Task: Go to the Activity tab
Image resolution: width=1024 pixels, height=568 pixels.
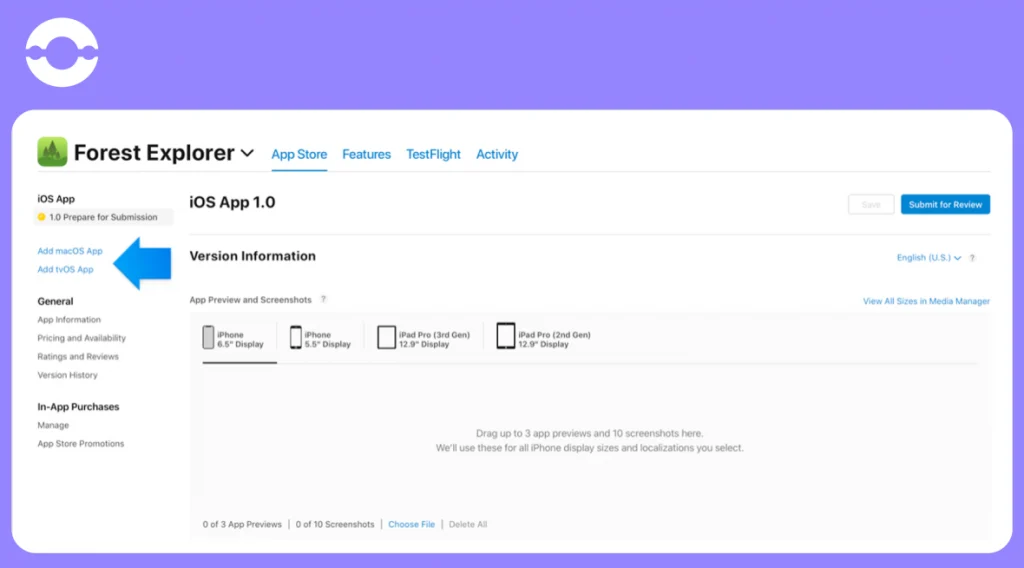Action: click(x=497, y=155)
